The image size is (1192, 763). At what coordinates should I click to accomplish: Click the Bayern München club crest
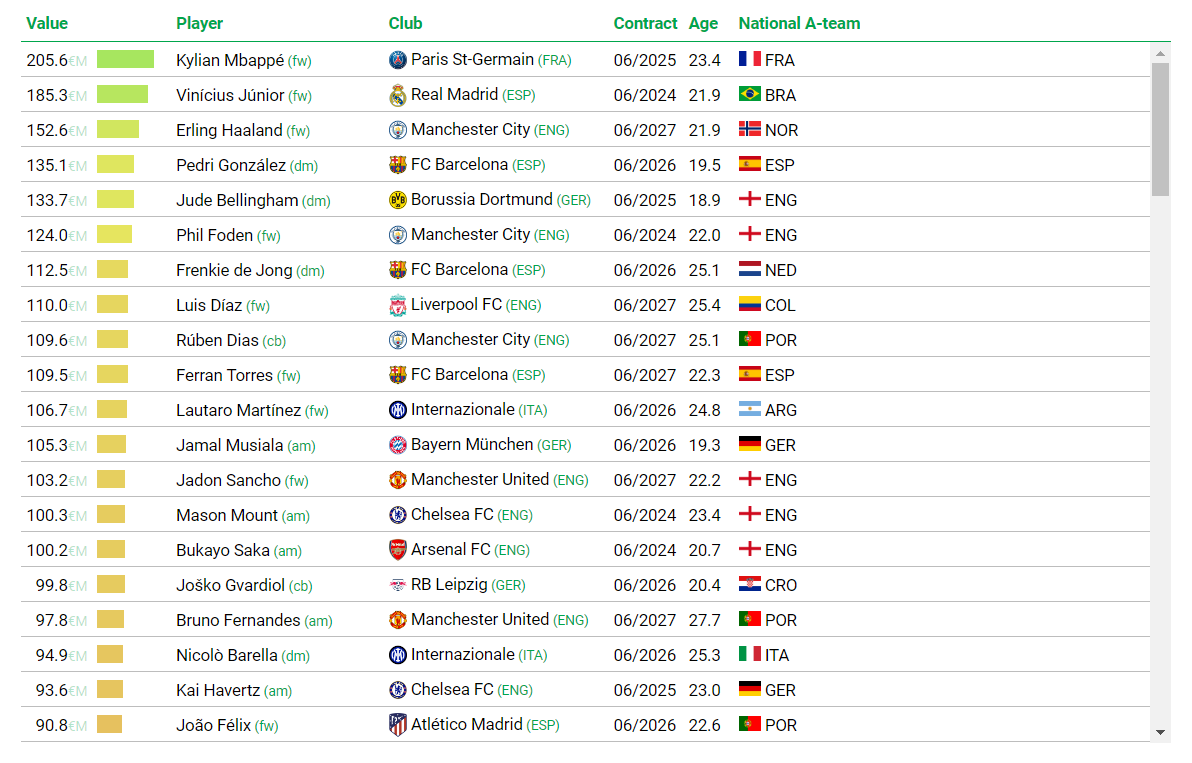point(398,445)
